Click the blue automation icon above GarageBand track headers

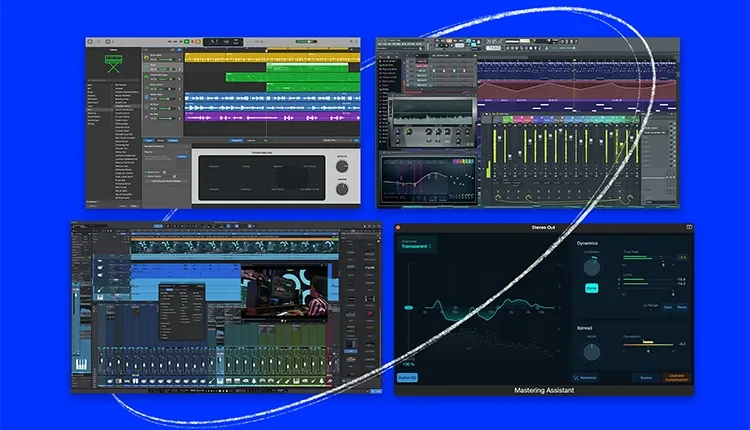[x=179, y=50]
